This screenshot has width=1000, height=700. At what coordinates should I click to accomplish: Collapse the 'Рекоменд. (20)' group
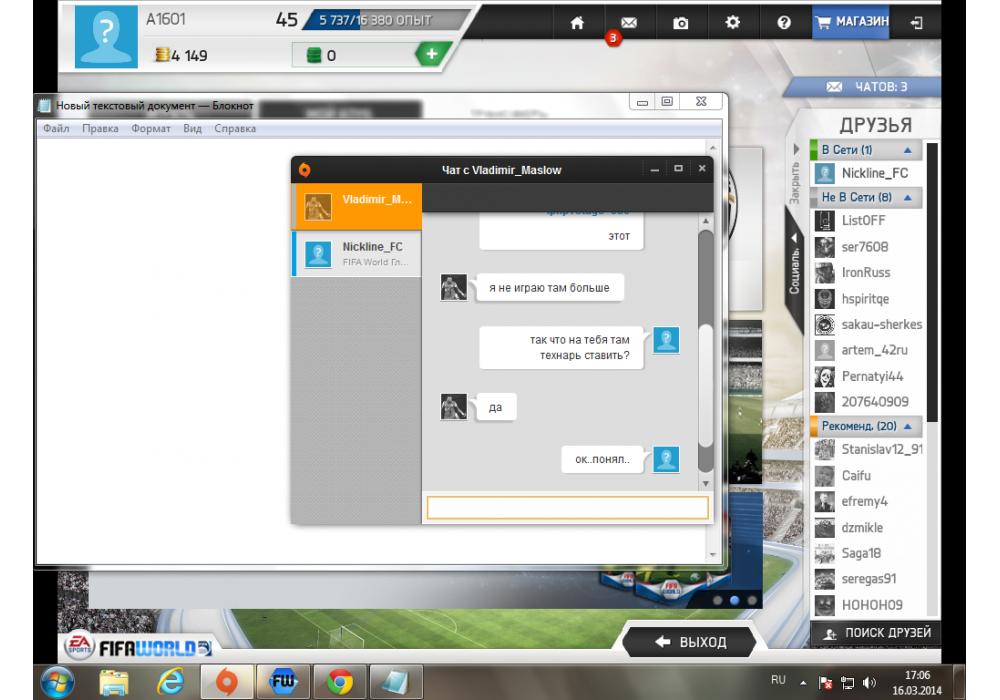click(x=907, y=427)
